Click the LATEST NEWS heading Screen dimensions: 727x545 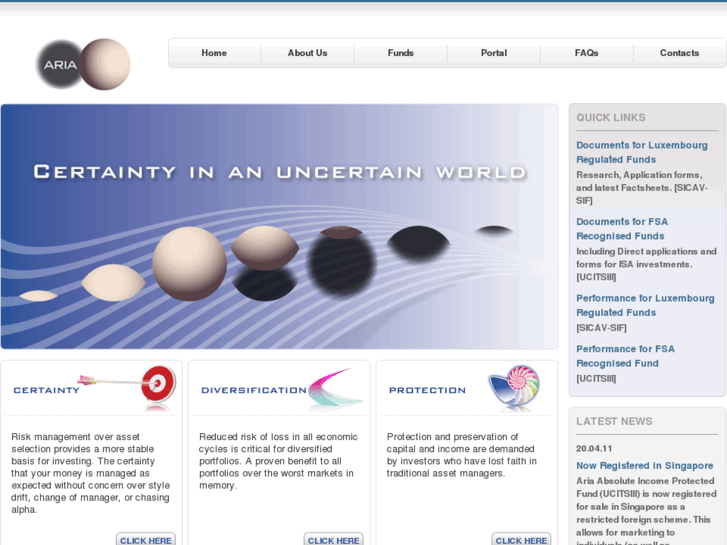coord(614,421)
